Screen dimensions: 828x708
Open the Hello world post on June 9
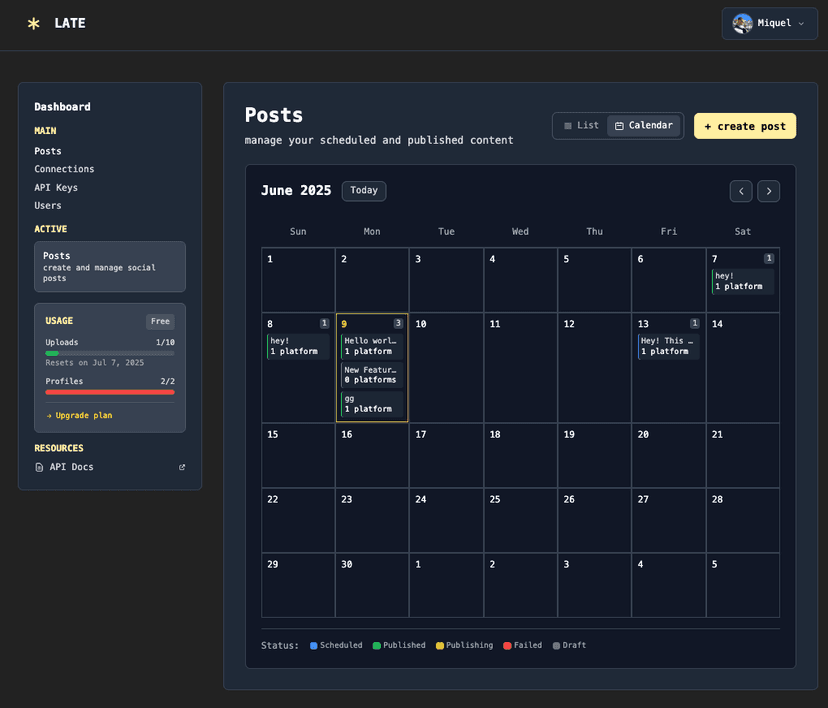coord(371,346)
